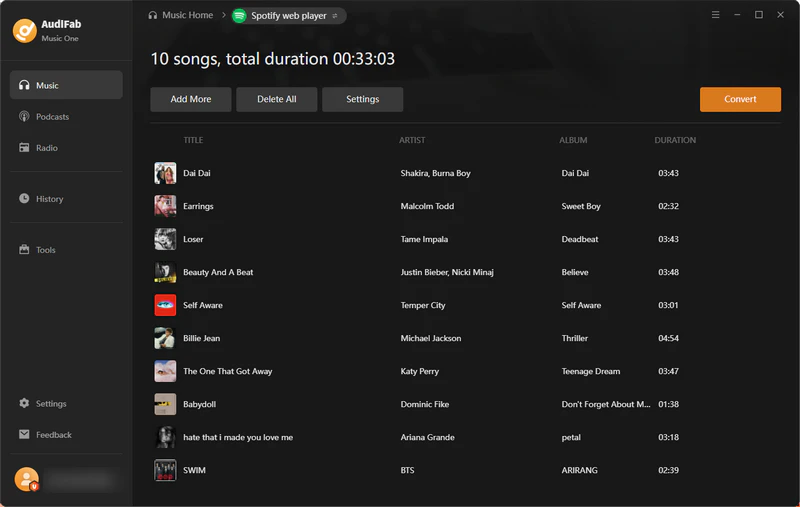Click the Delete All button
800x507 pixels.
[277, 99]
